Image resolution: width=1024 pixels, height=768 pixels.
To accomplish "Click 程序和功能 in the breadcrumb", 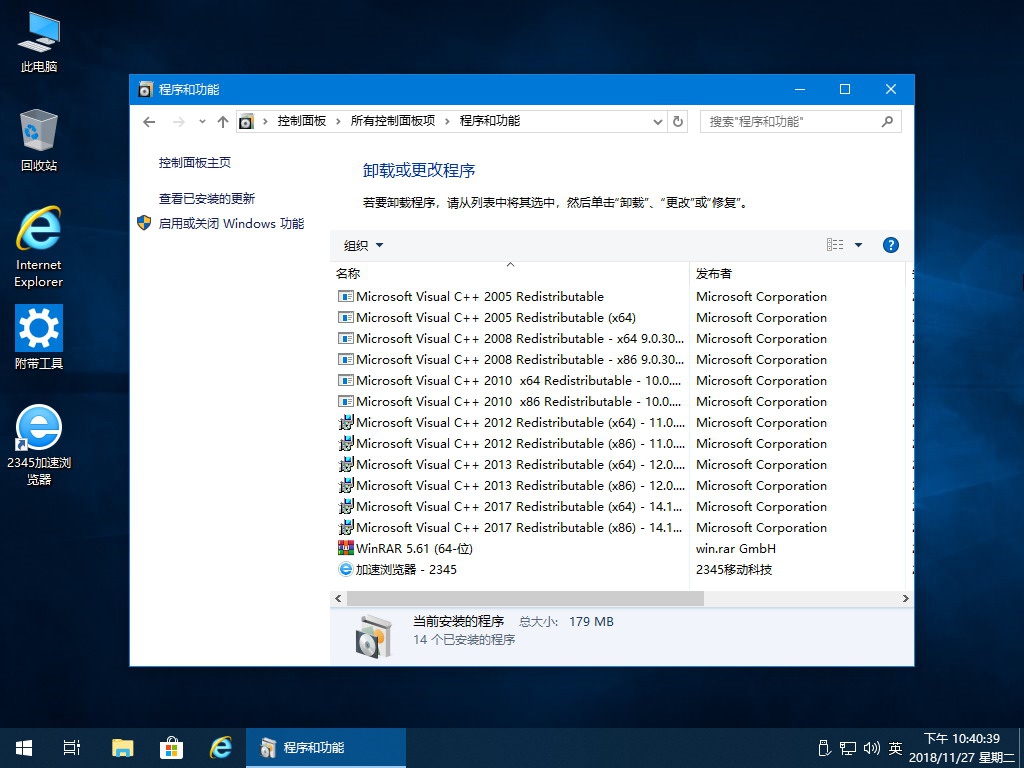I will point(490,121).
